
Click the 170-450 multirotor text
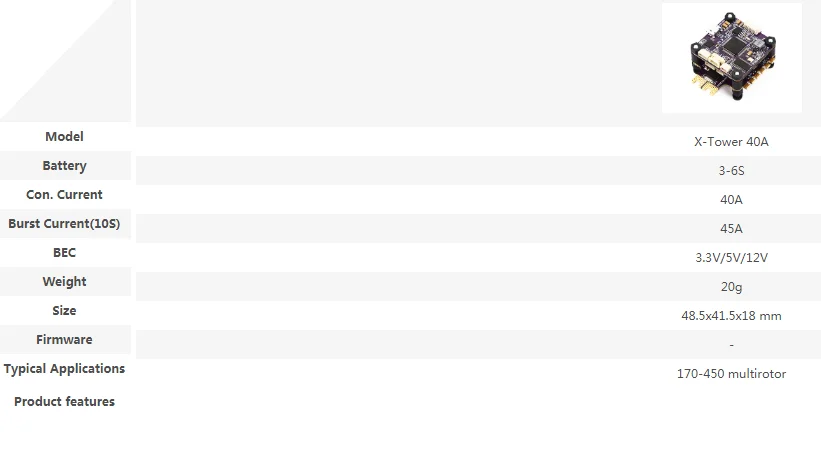click(731, 374)
